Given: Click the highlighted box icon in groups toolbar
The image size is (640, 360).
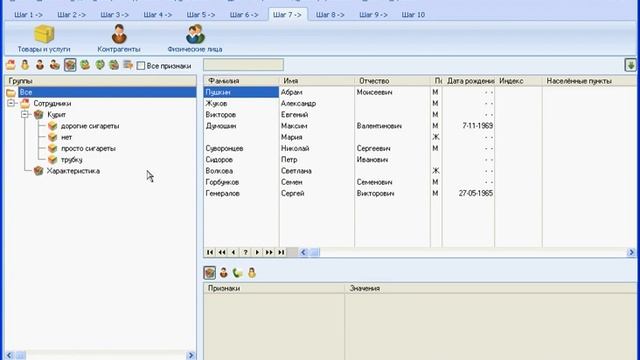Looking at the screenshot, I should [x=70, y=65].
